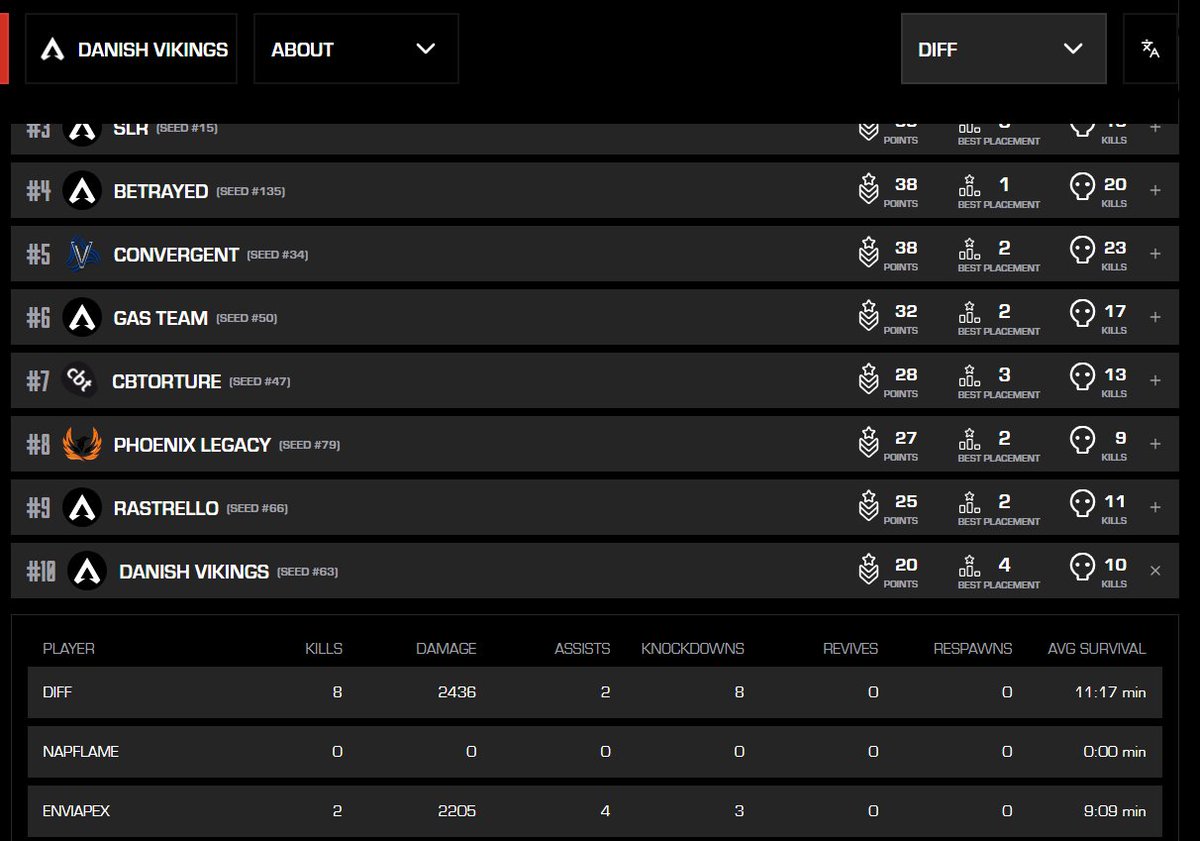Select the PHOENIX LEGACY team name
Viewport: 1200px width, 841px height.
(192, 445)
